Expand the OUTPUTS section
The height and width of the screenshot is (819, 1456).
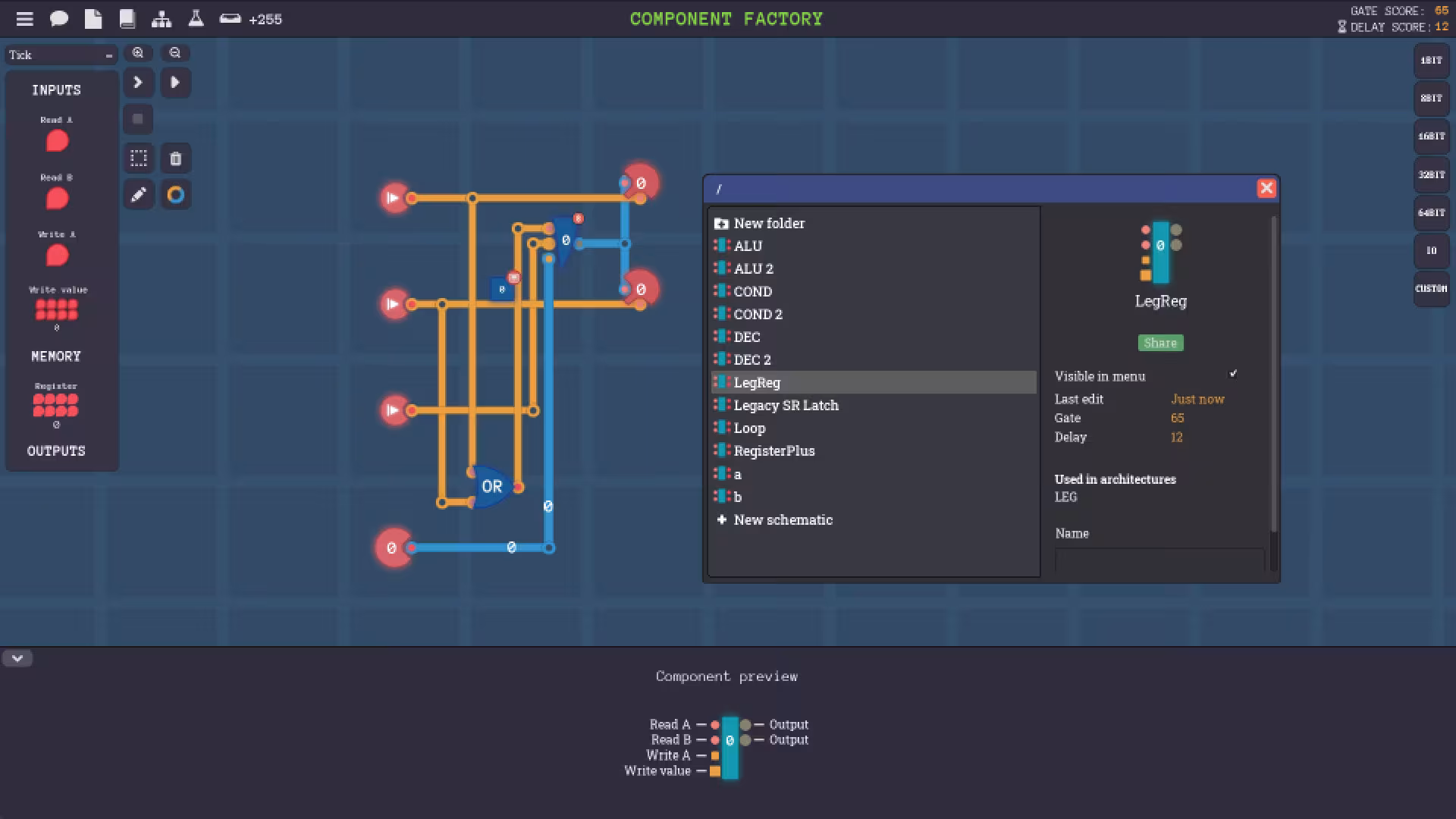(56, 451)
